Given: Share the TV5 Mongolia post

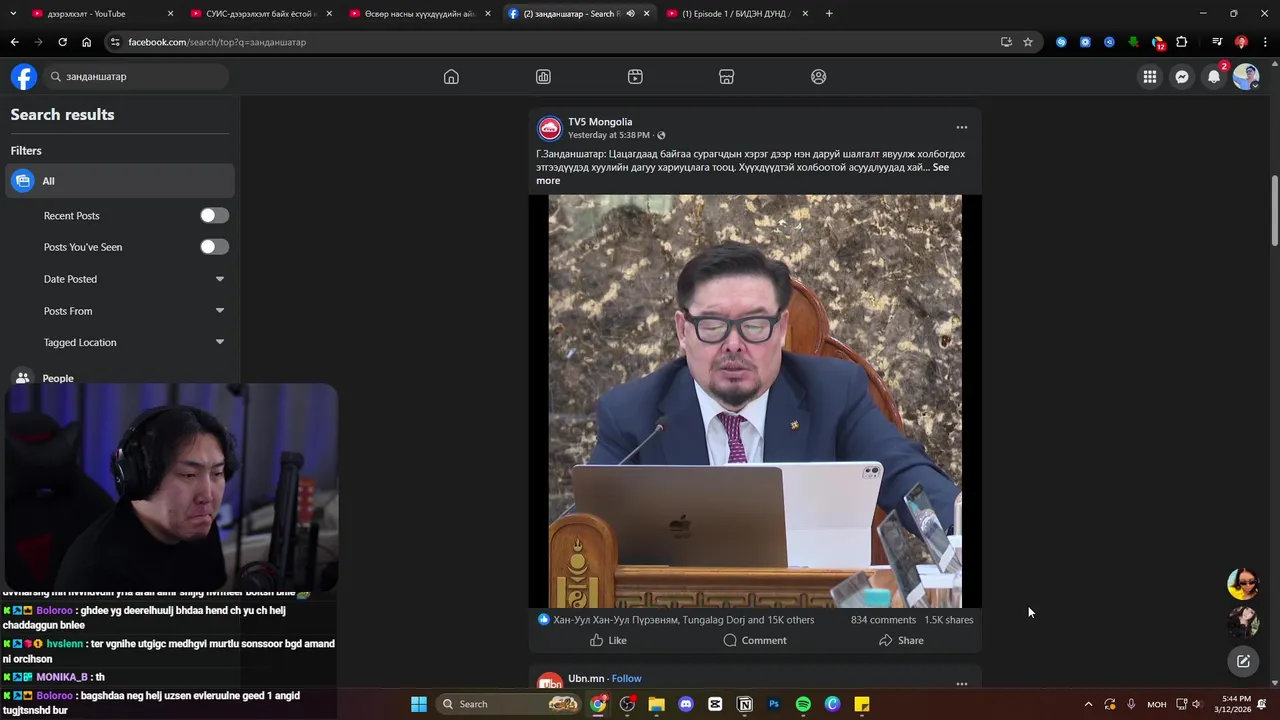Looking at the screenshot, I should click(x=901, y=640).
